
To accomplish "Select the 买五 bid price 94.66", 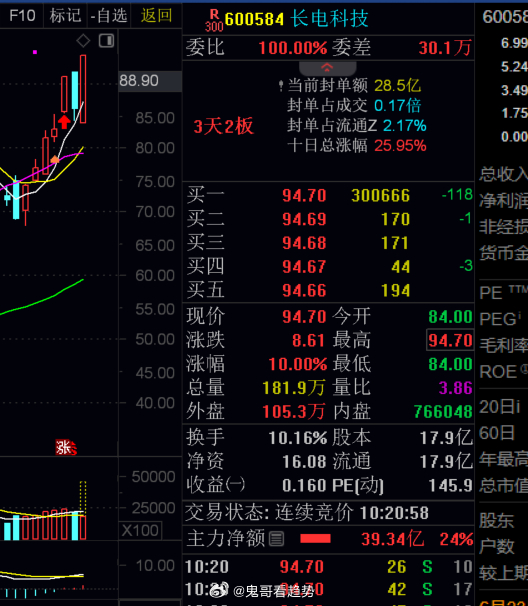I will coord(304,291).
